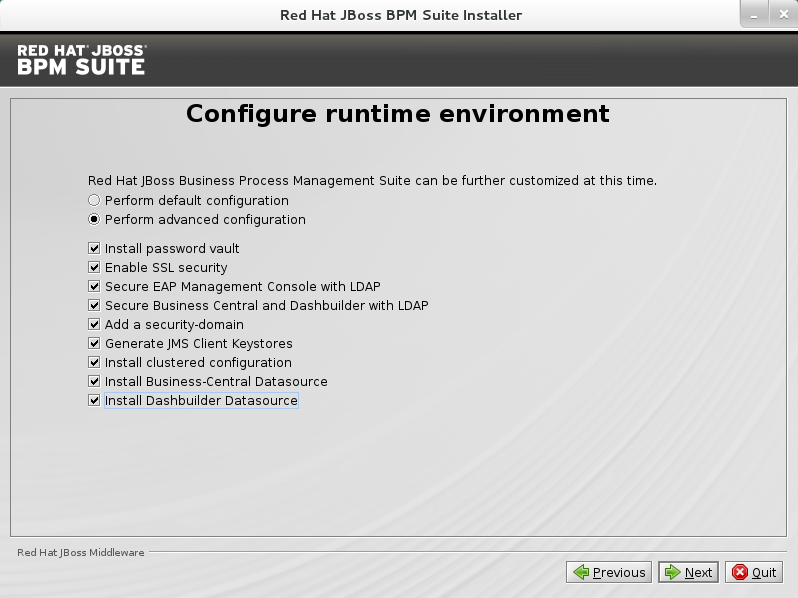Screen dimensions: 798x598
Task: Click the Quit button
Action: pos(754,573)
